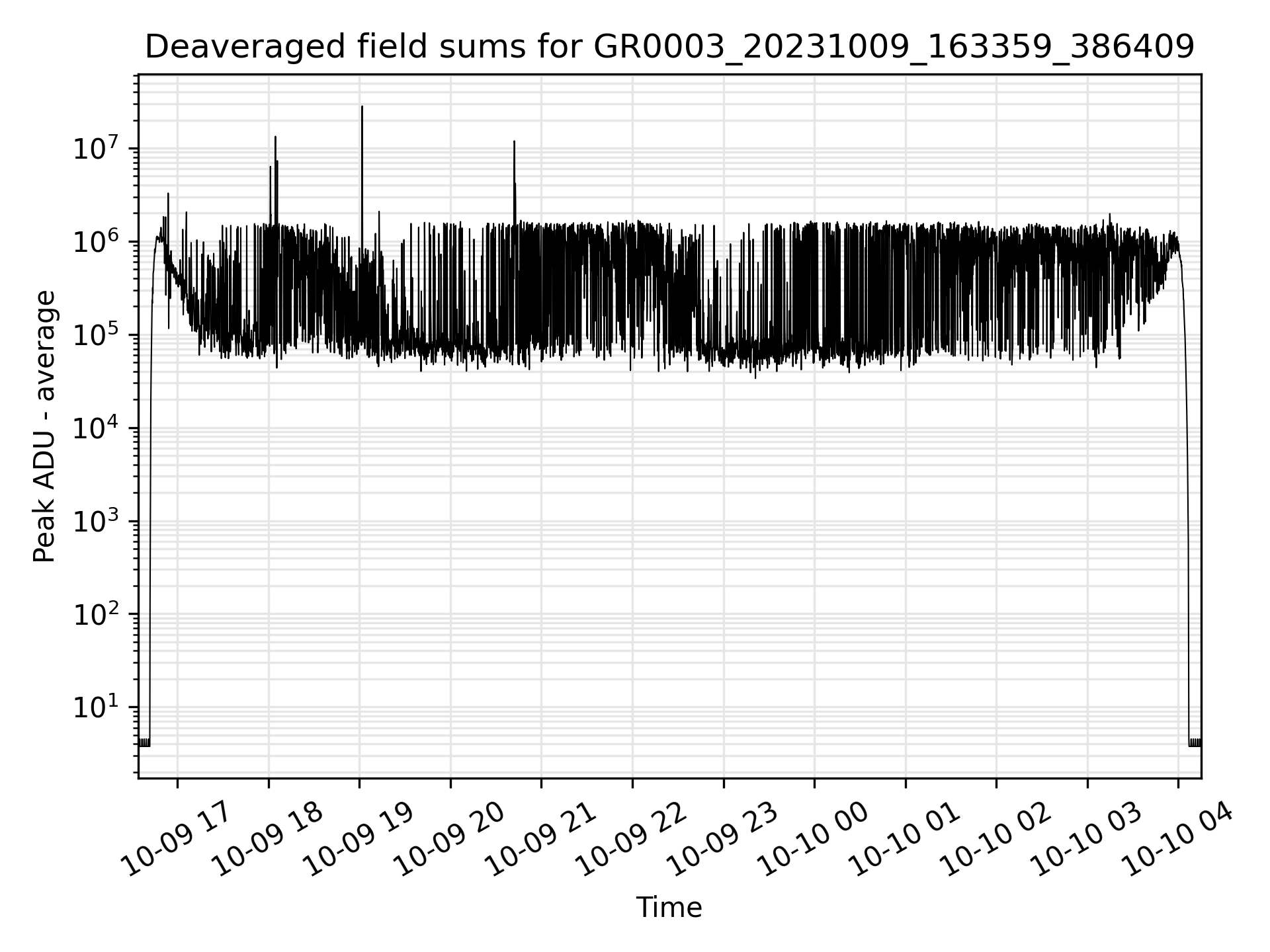
Task: Click the chart title text
Action: click(669, 47)
